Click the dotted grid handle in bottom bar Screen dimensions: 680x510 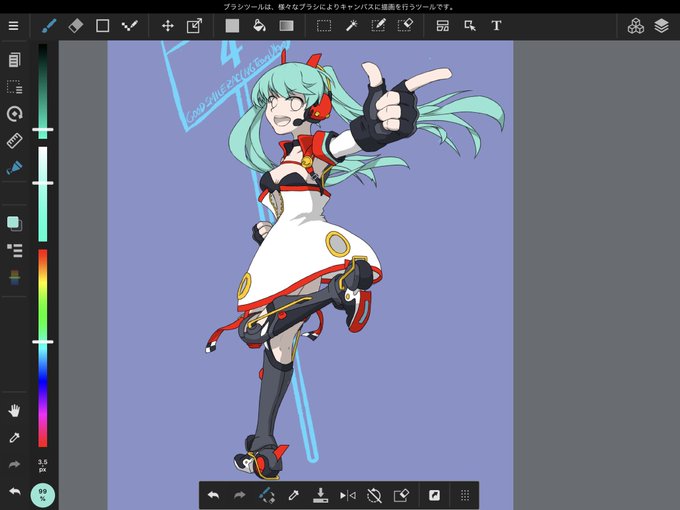465,495
